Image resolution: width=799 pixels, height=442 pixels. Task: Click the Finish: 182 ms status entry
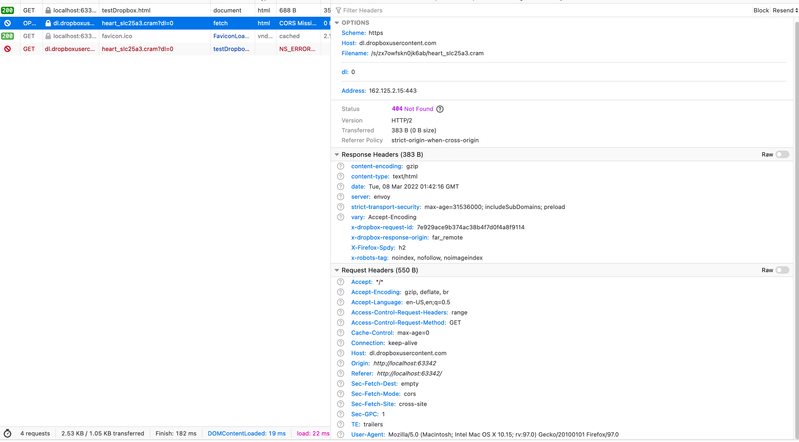(x=176, y=433)
